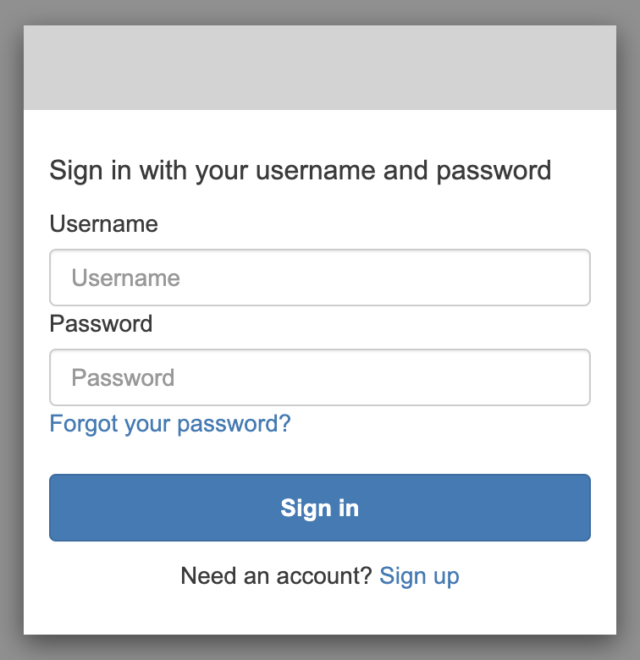Start password recovery via Forgot link
Screen dimensions: 640x660
point(170,423)
